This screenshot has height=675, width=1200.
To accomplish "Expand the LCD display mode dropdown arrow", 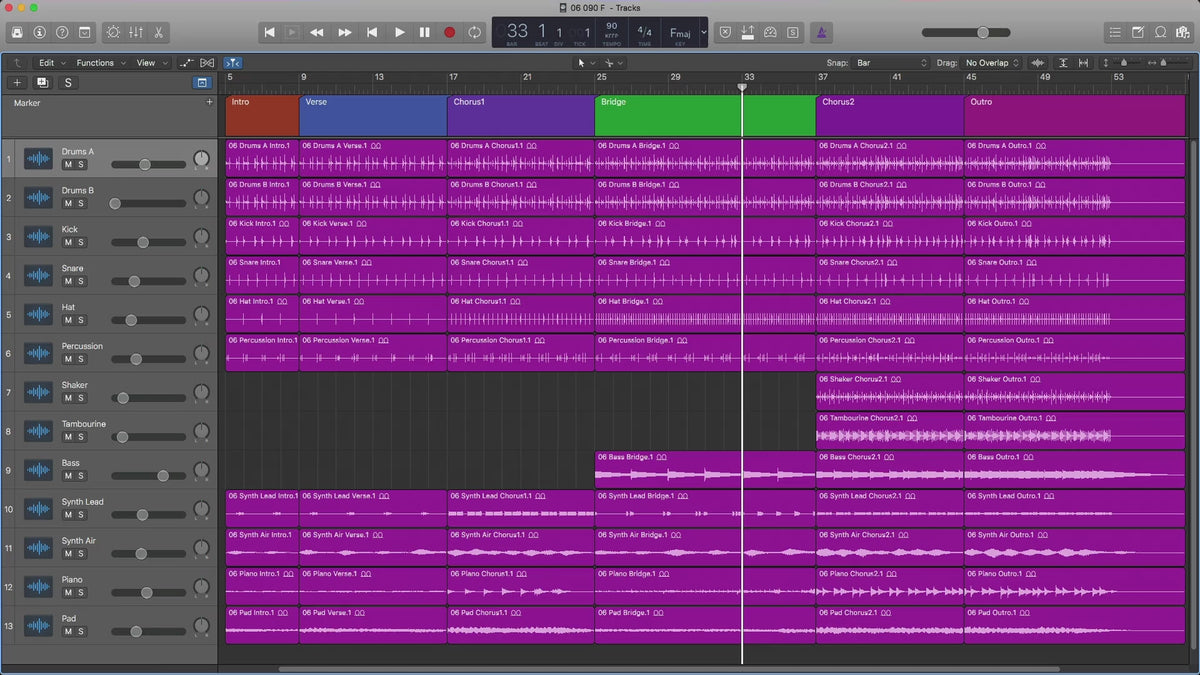I will [703, 32].
